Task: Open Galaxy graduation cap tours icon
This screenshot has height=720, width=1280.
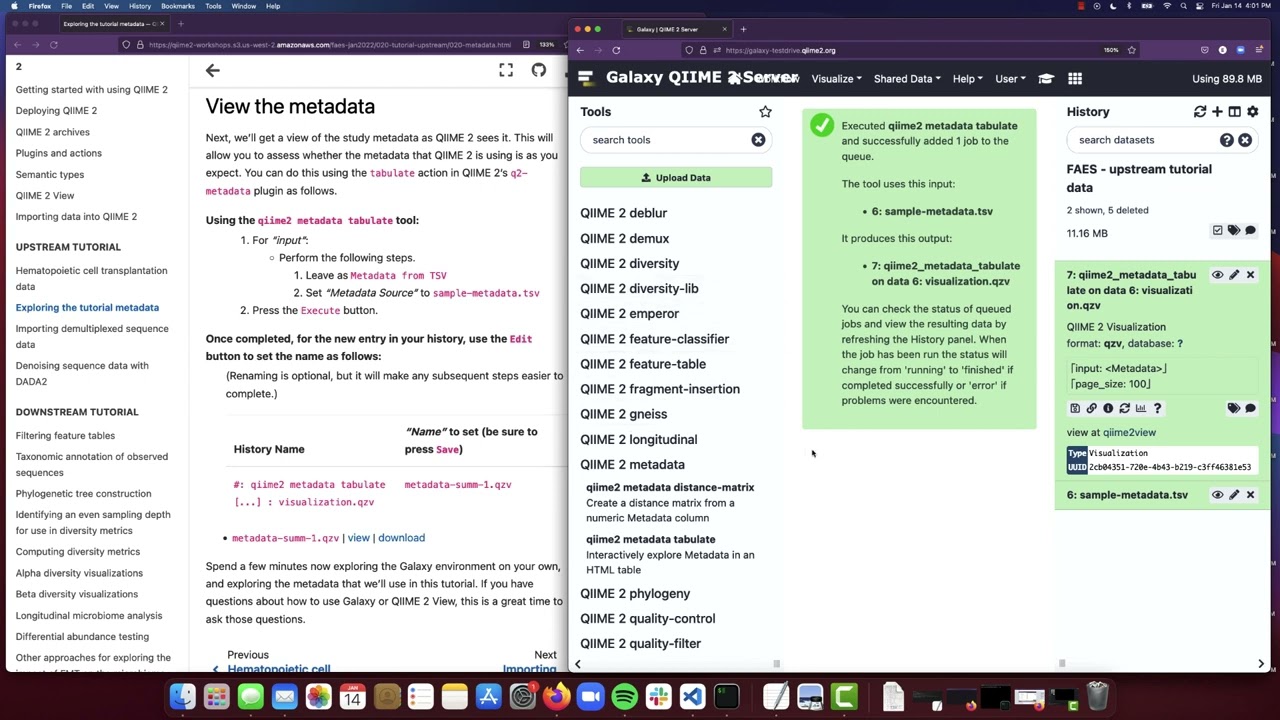Action: click(x=1046, y=79)
